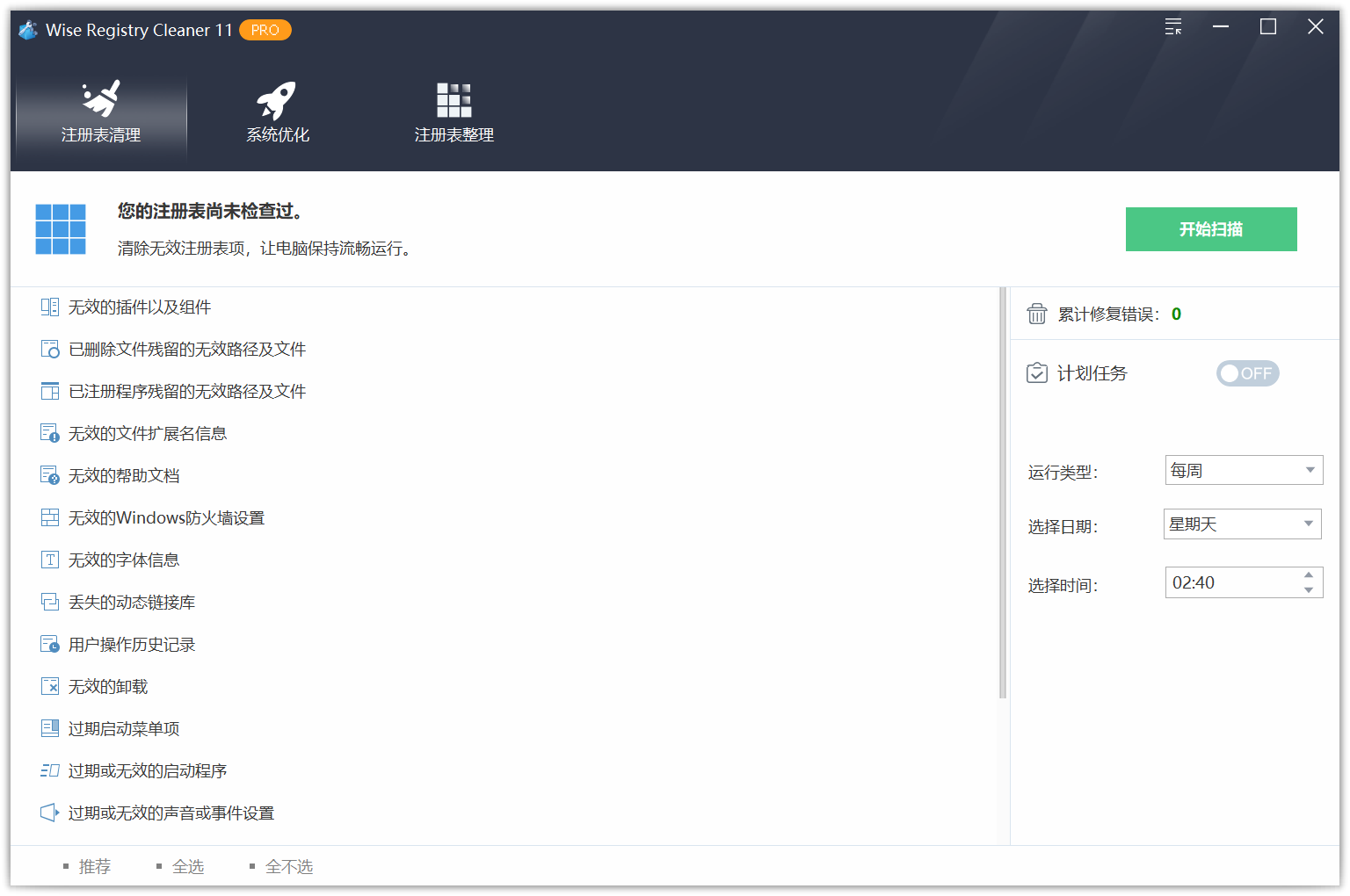Image resolution: width=1350 pixels, height=896 pixels.
Task: Click the trash icon beside 累计修复错误
Action: point(1037,314)
